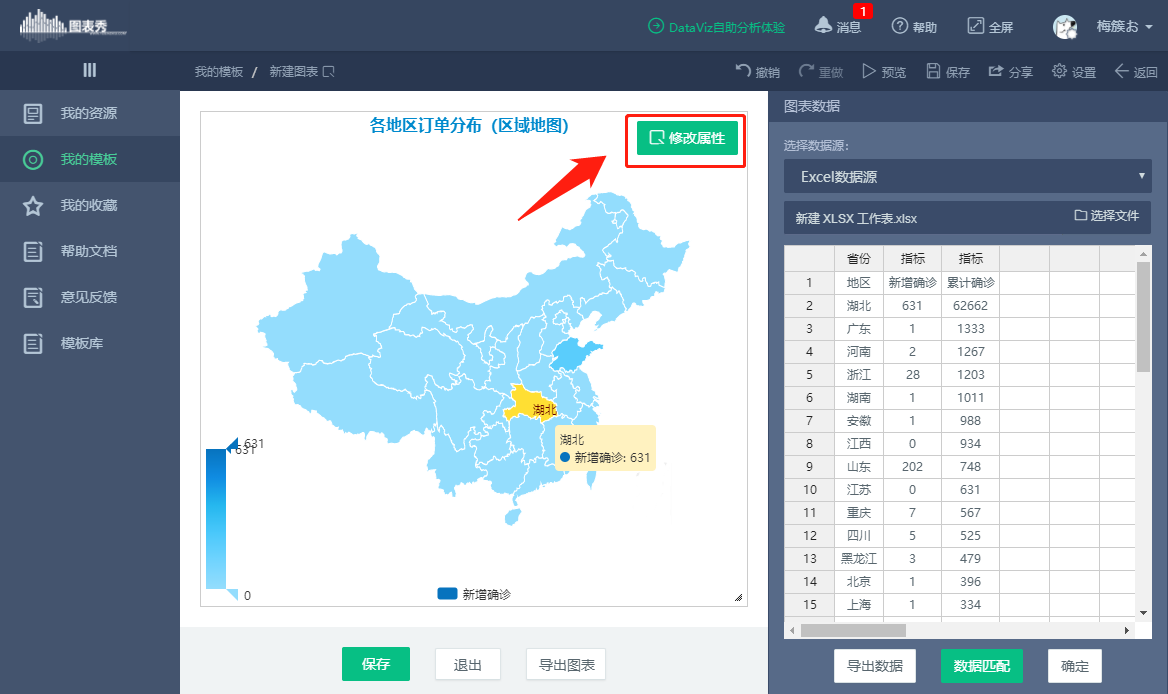Expand the user account dropdown arrow

tap(1149, 27)
